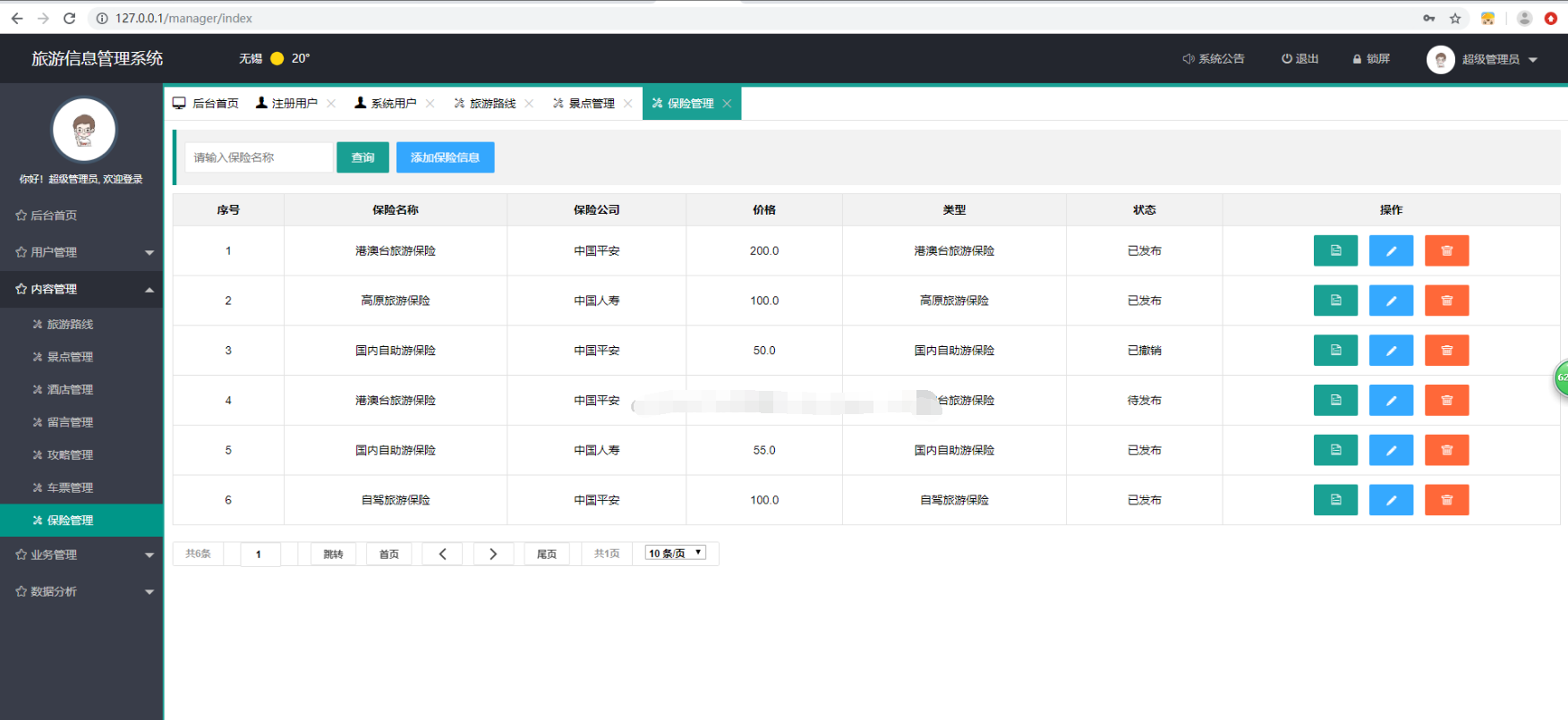View details of row 1 港澳台旅游保险
Screen dimensions: 1568x720
[1335, 251]
